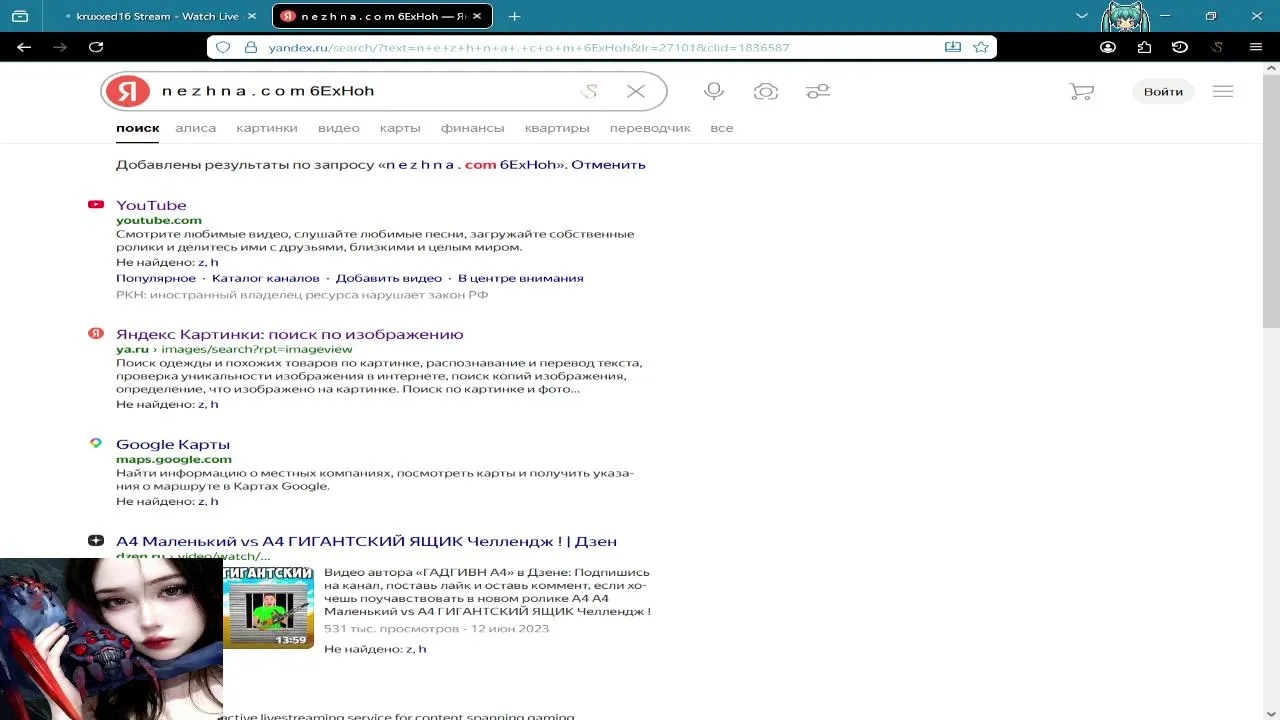Open the youtube.com green URL
The width and height of the screenshot is (1280, 720).
pos(159,220)
